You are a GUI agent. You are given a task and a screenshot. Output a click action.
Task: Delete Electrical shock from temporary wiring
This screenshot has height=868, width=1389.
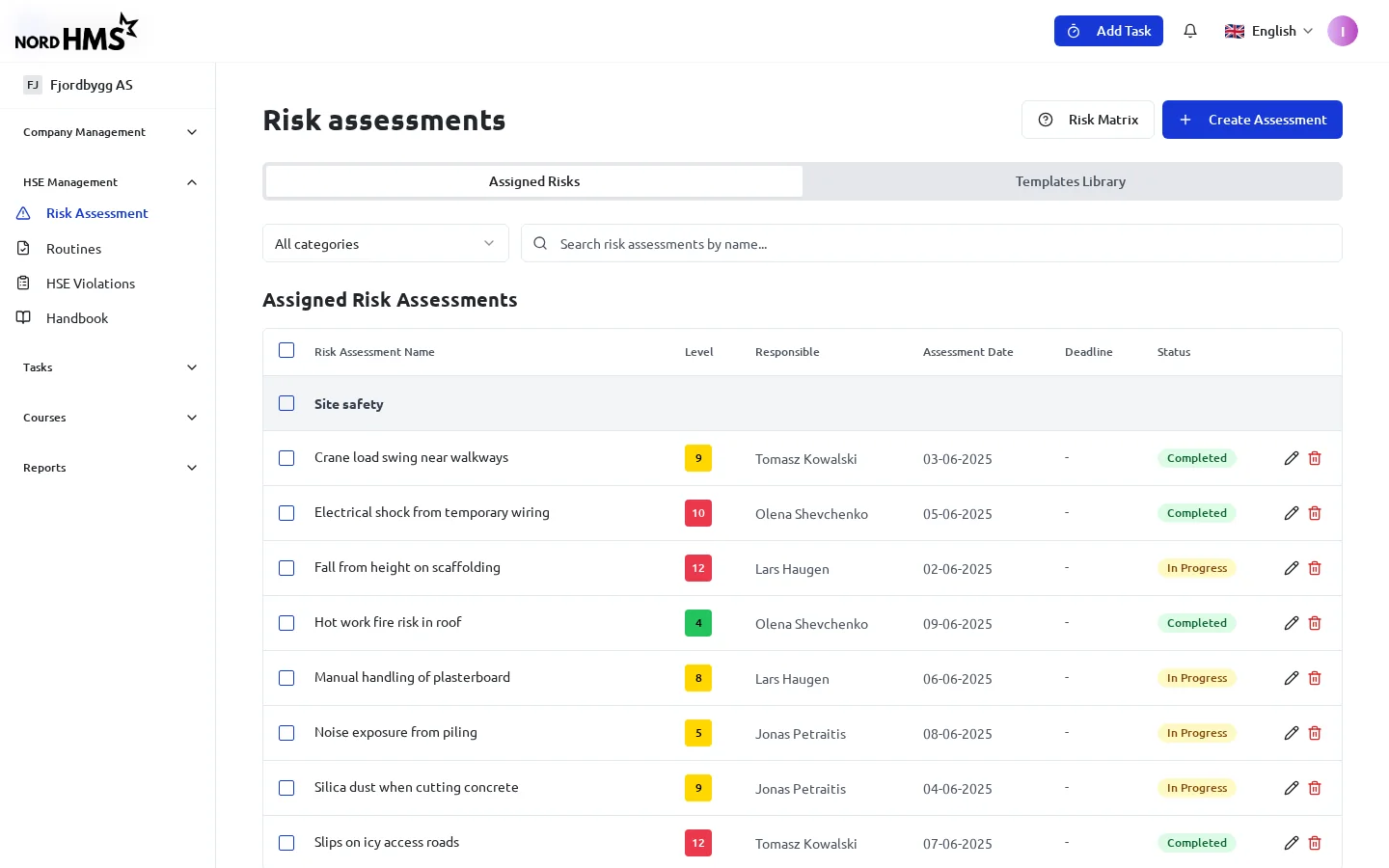point(1315,513)
